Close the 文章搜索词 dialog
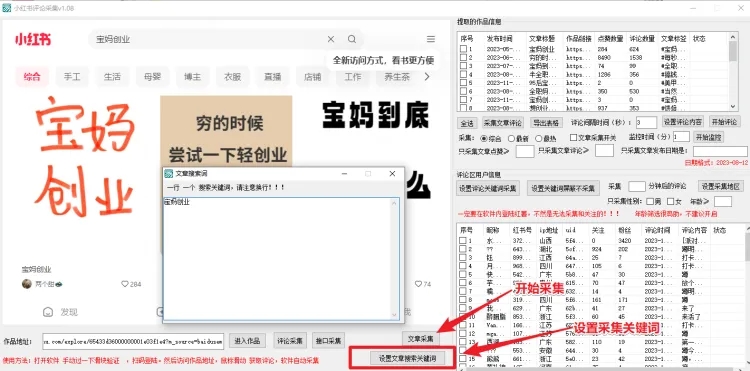The image size is (750, 371). pyautogui.click(x=392, y=174)
